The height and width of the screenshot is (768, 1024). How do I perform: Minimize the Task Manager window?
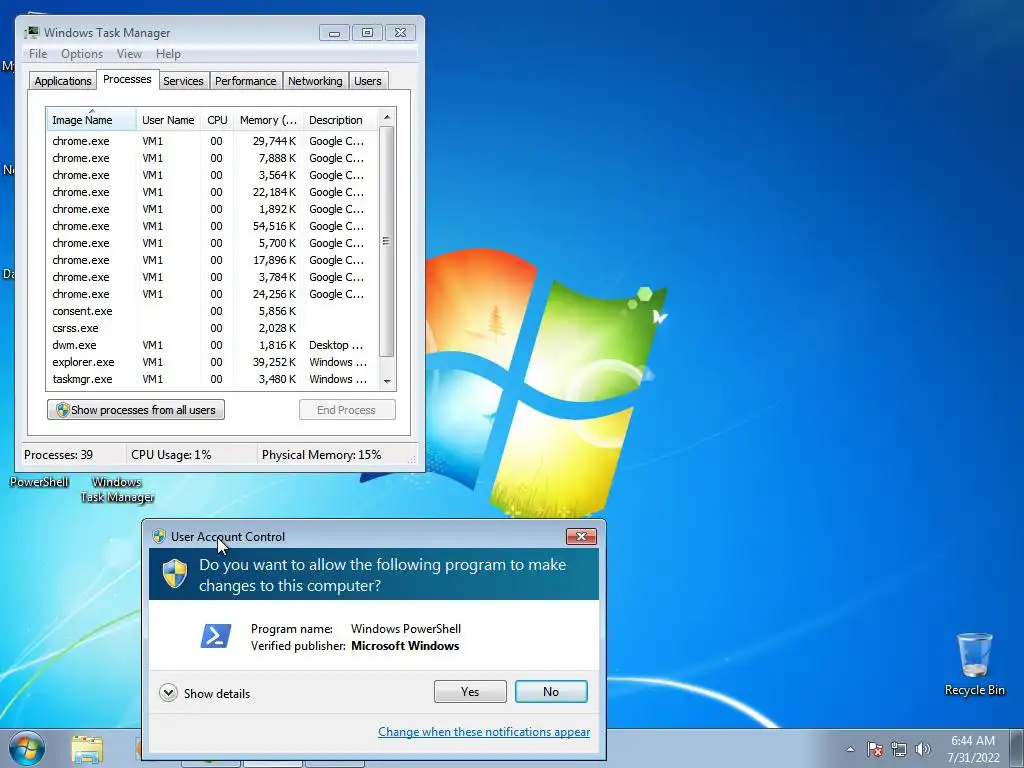click(334, 33)
